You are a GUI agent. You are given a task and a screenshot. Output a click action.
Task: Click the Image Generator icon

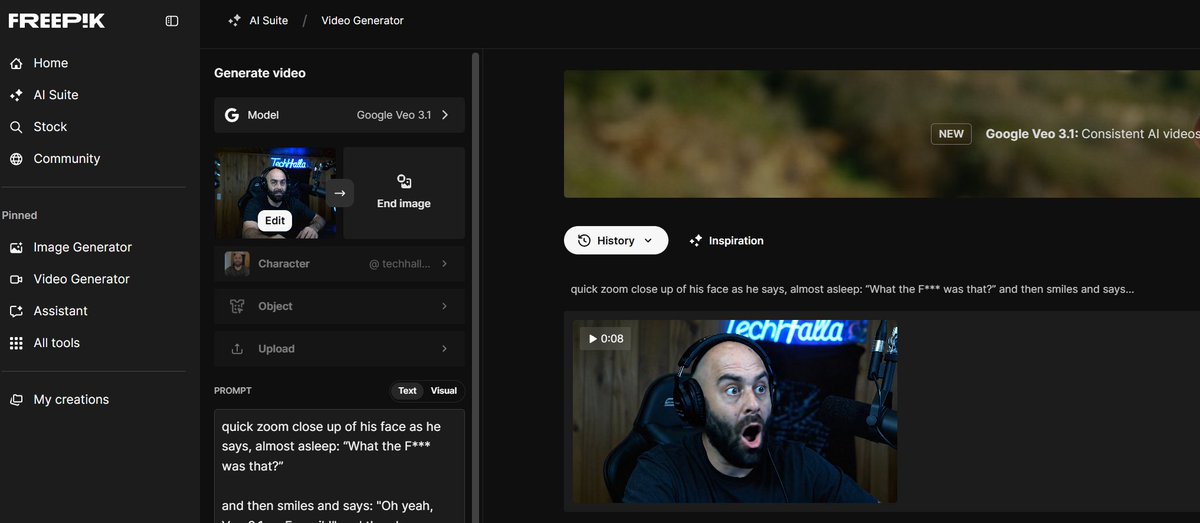click(16, 247)
